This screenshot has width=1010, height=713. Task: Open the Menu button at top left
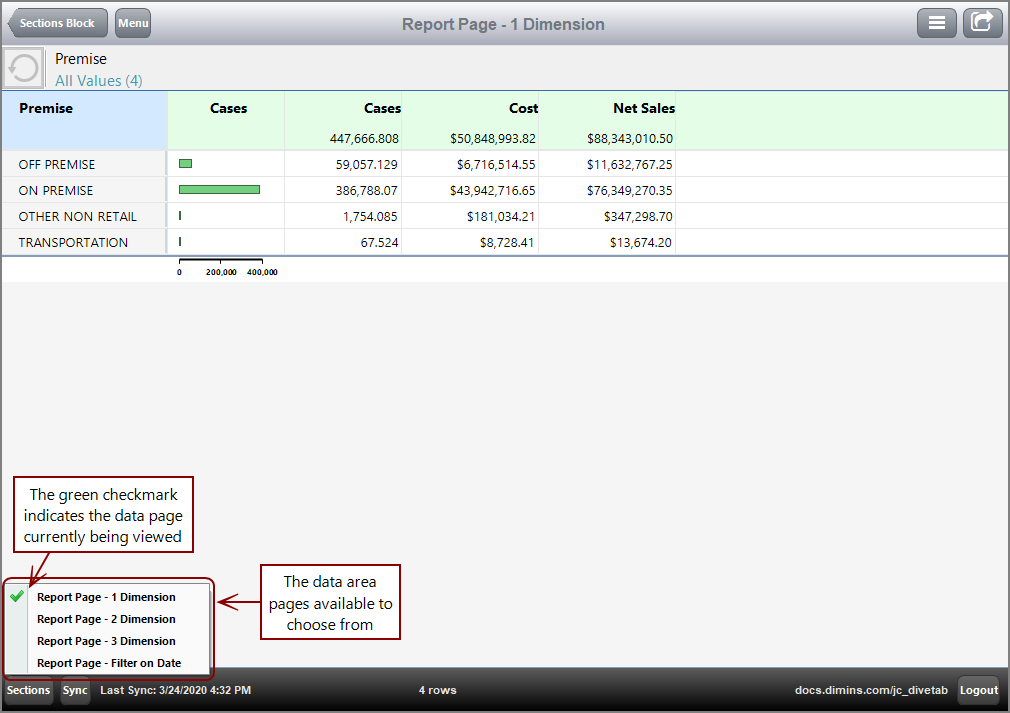(132, 22)
